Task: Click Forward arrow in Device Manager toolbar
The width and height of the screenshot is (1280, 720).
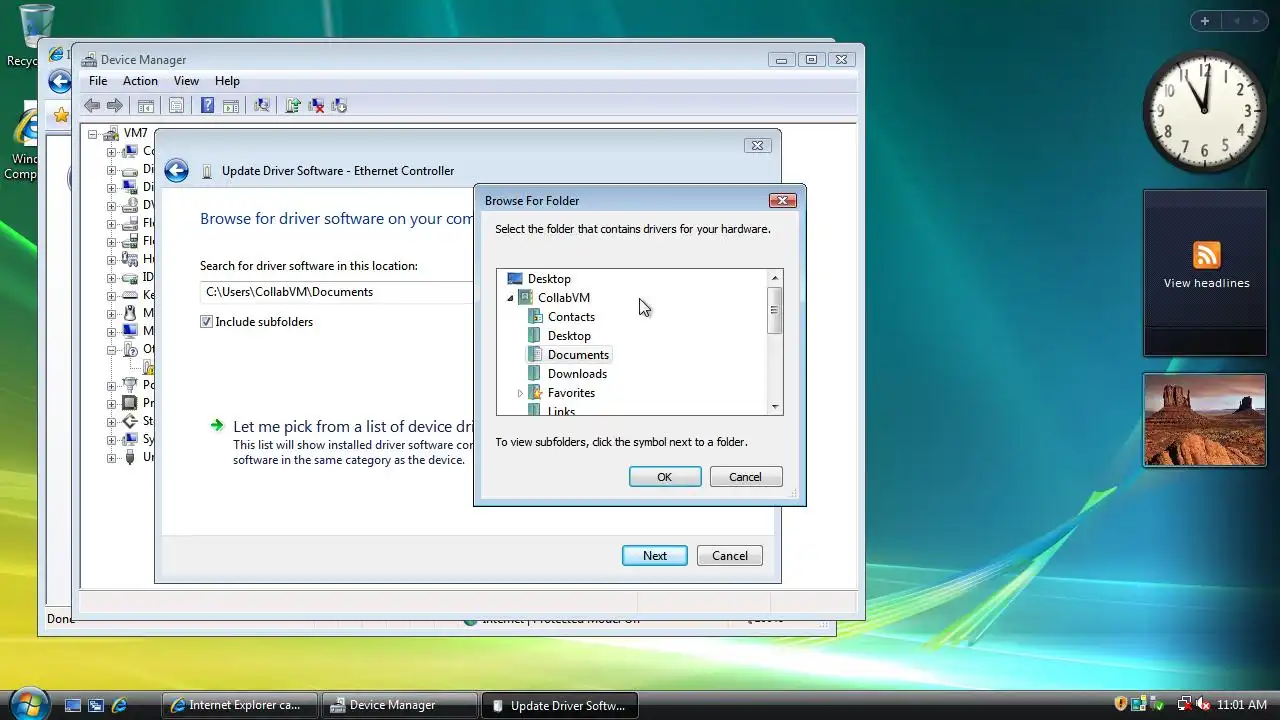Action: coord(114,105)
